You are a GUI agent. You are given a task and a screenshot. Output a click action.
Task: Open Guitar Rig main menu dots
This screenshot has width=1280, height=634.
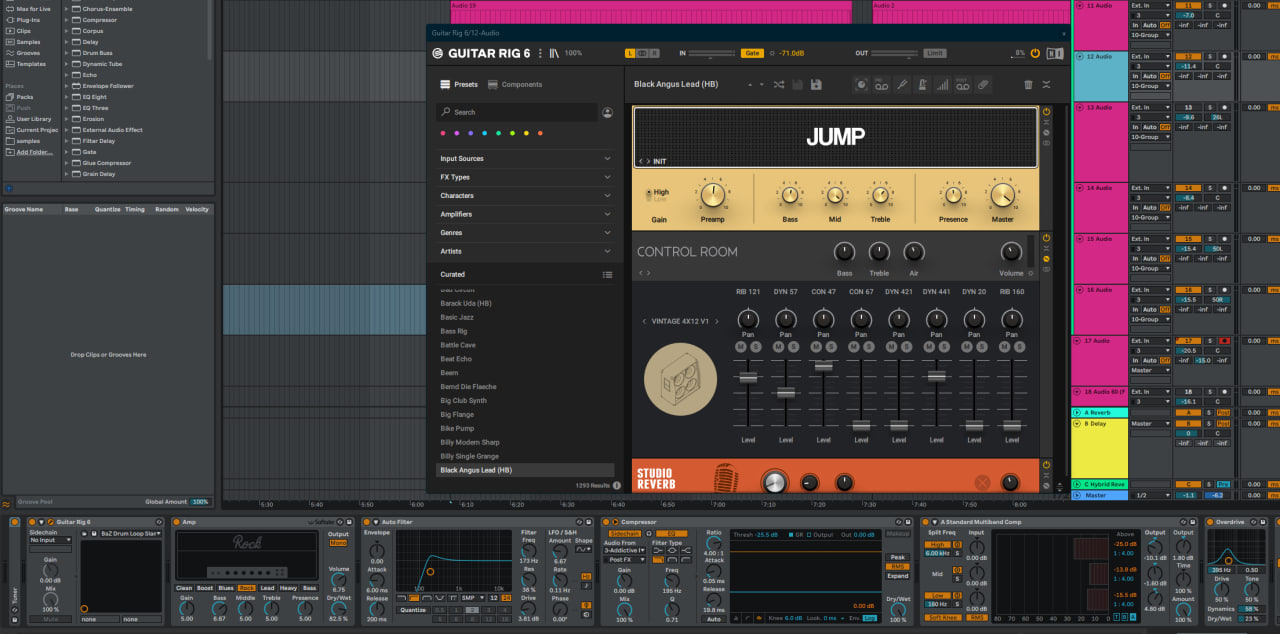click(x=540, y=53)
